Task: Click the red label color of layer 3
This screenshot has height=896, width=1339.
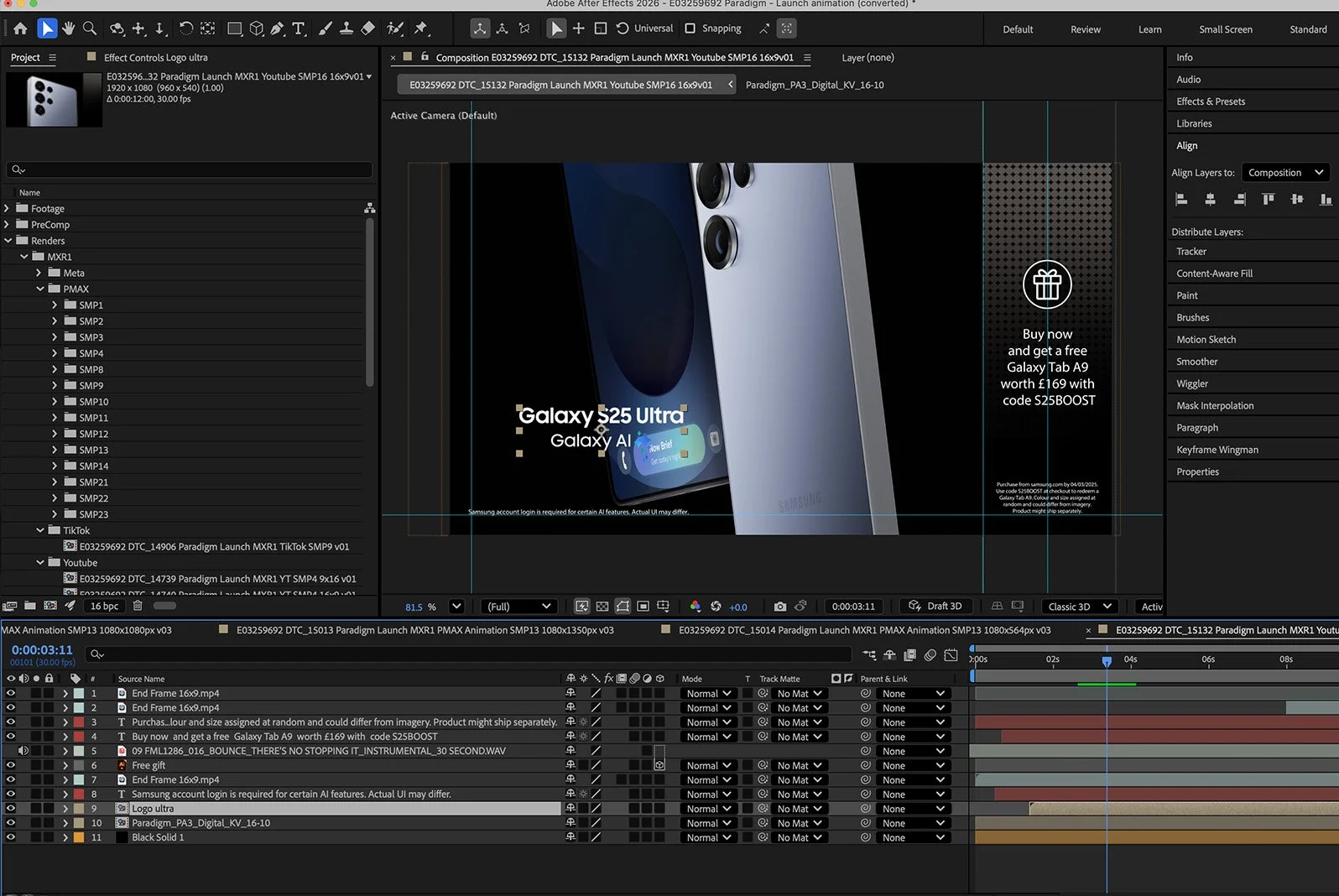Action: pyautogui.click(x=79, y=722)
